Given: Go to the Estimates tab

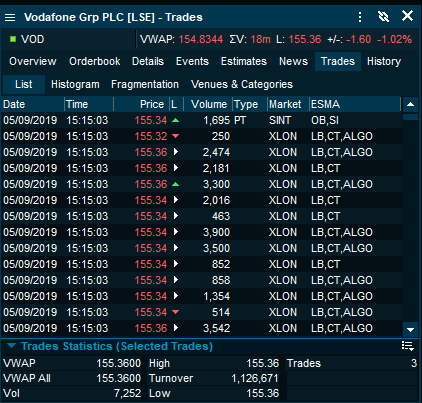Looking at the screenshot, I should click(x=244, y=61).
